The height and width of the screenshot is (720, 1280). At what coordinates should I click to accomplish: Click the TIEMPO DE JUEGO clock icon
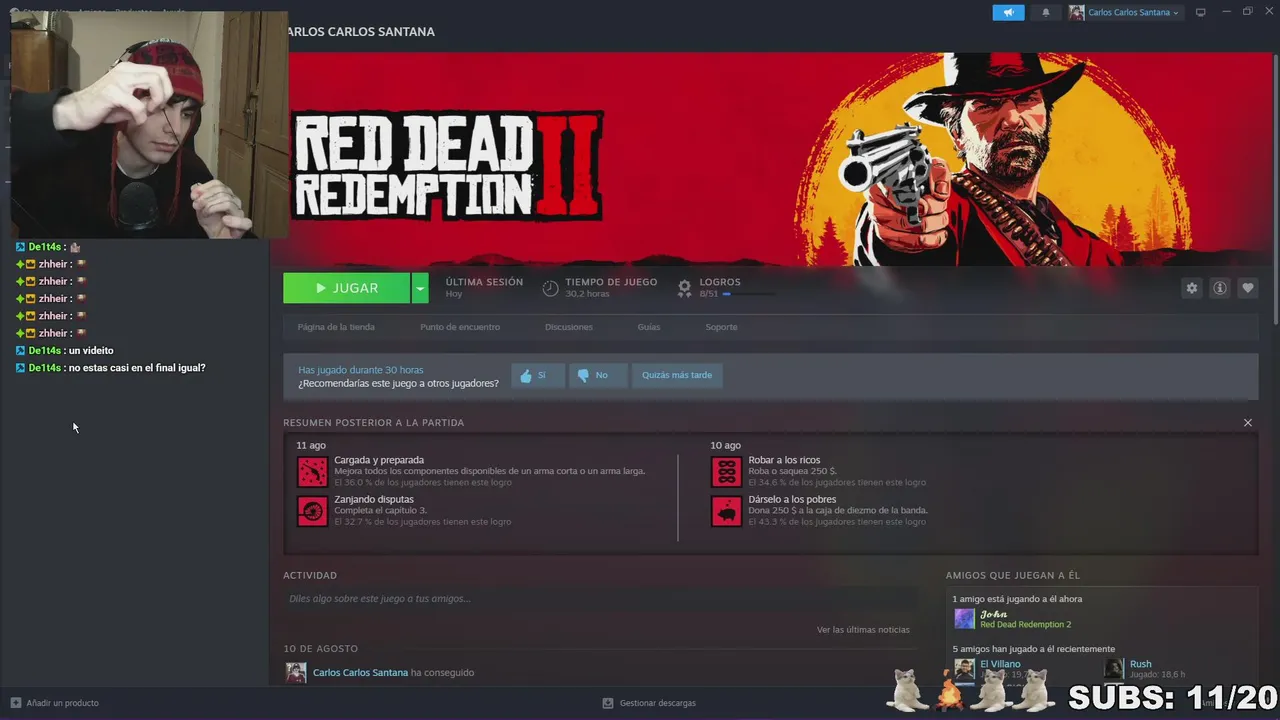[x=550, y=288]
